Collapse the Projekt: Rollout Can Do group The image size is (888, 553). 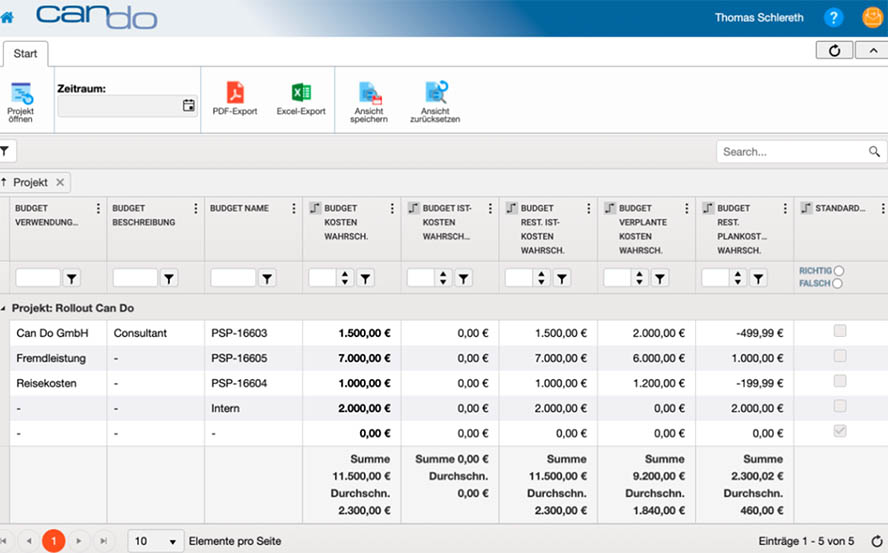3,309
